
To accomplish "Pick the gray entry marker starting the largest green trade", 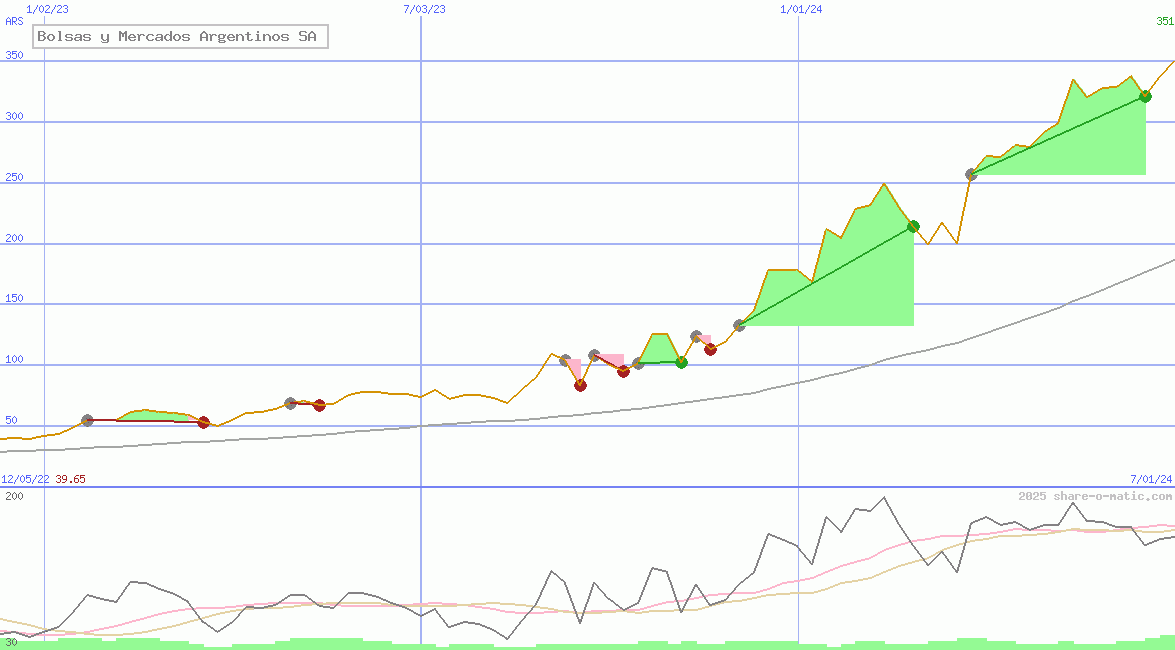I will pyautogui.click(x=739, y=325).
